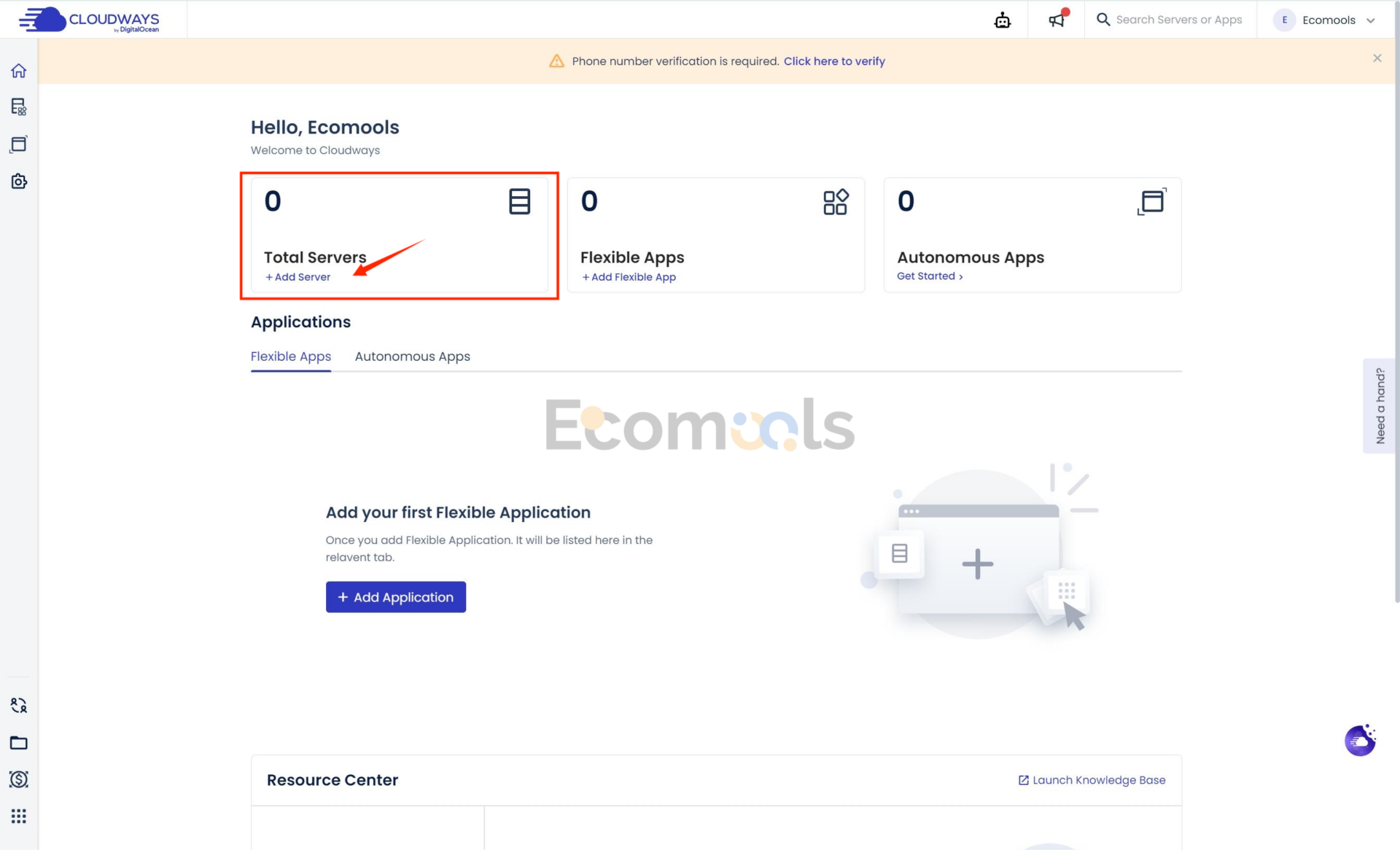Select the Flexible Apps tab
The width and height of the screenshot is (1400, 850).
point(291,356)
